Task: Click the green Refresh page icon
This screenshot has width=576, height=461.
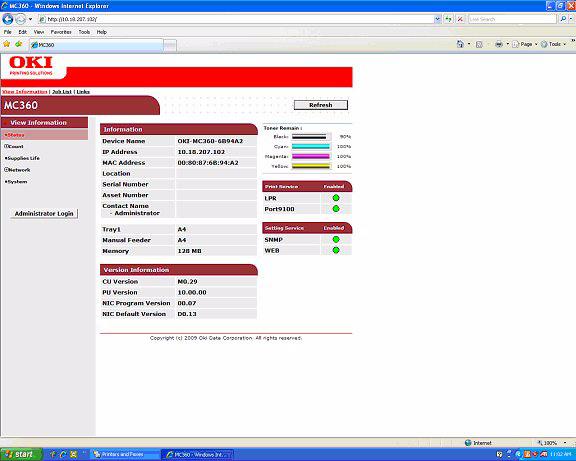Action: tap(449, 19)
